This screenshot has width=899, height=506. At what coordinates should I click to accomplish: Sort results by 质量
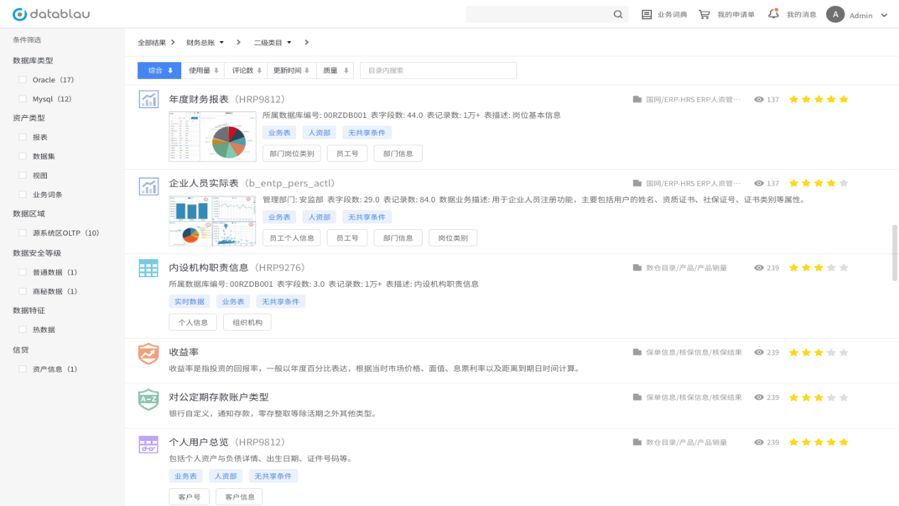click(335, 70)
